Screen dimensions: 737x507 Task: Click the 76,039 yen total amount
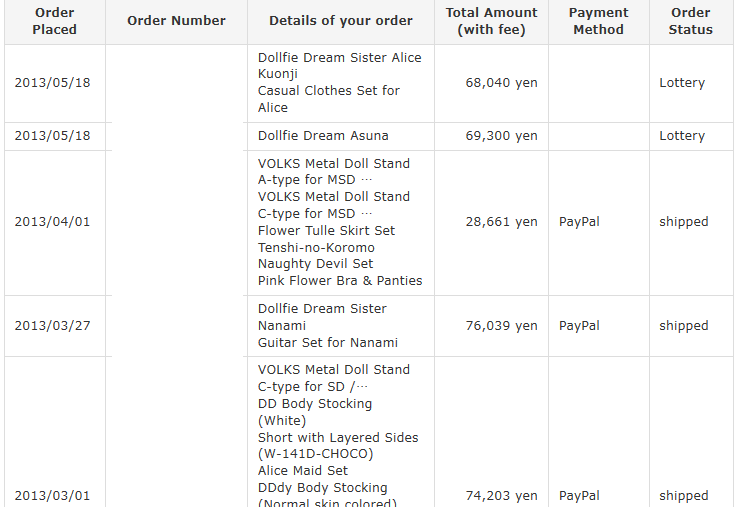501,326
